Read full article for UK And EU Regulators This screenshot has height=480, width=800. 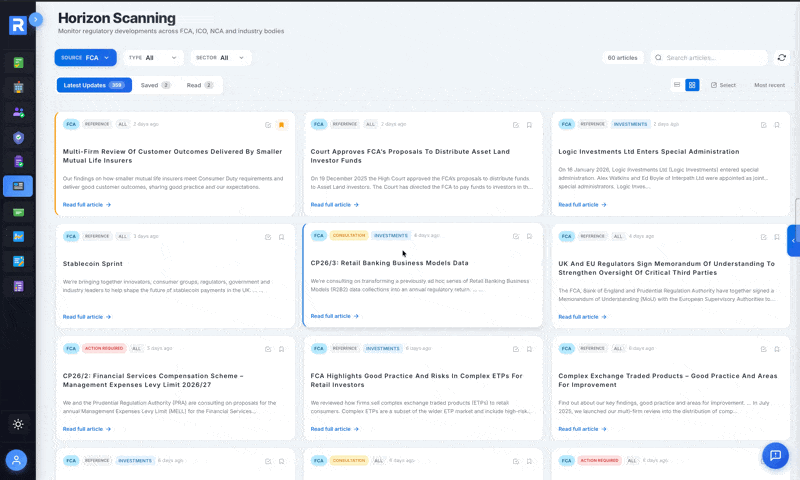coord(582,317)
